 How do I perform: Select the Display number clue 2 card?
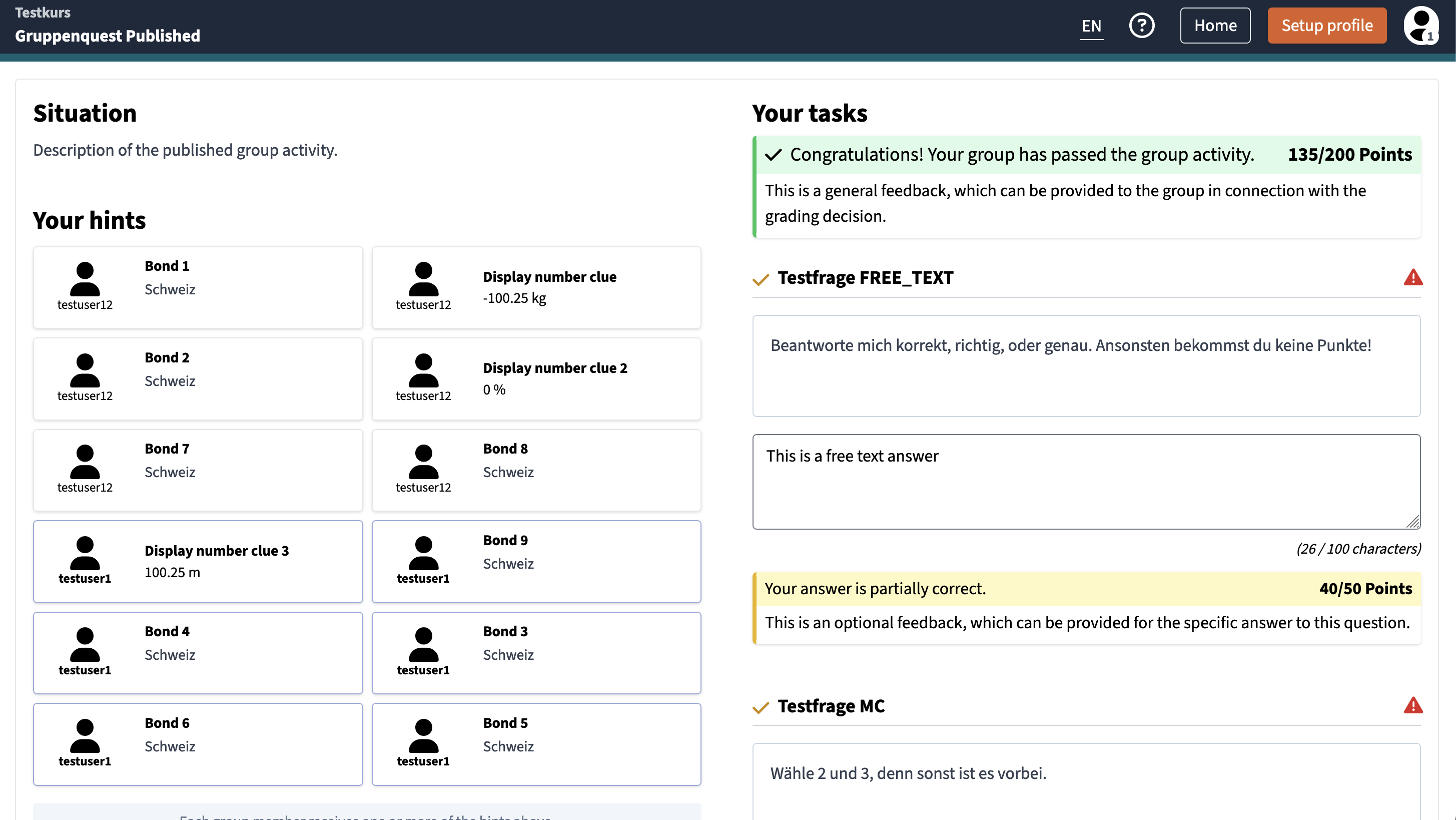(x=536, y=378)
